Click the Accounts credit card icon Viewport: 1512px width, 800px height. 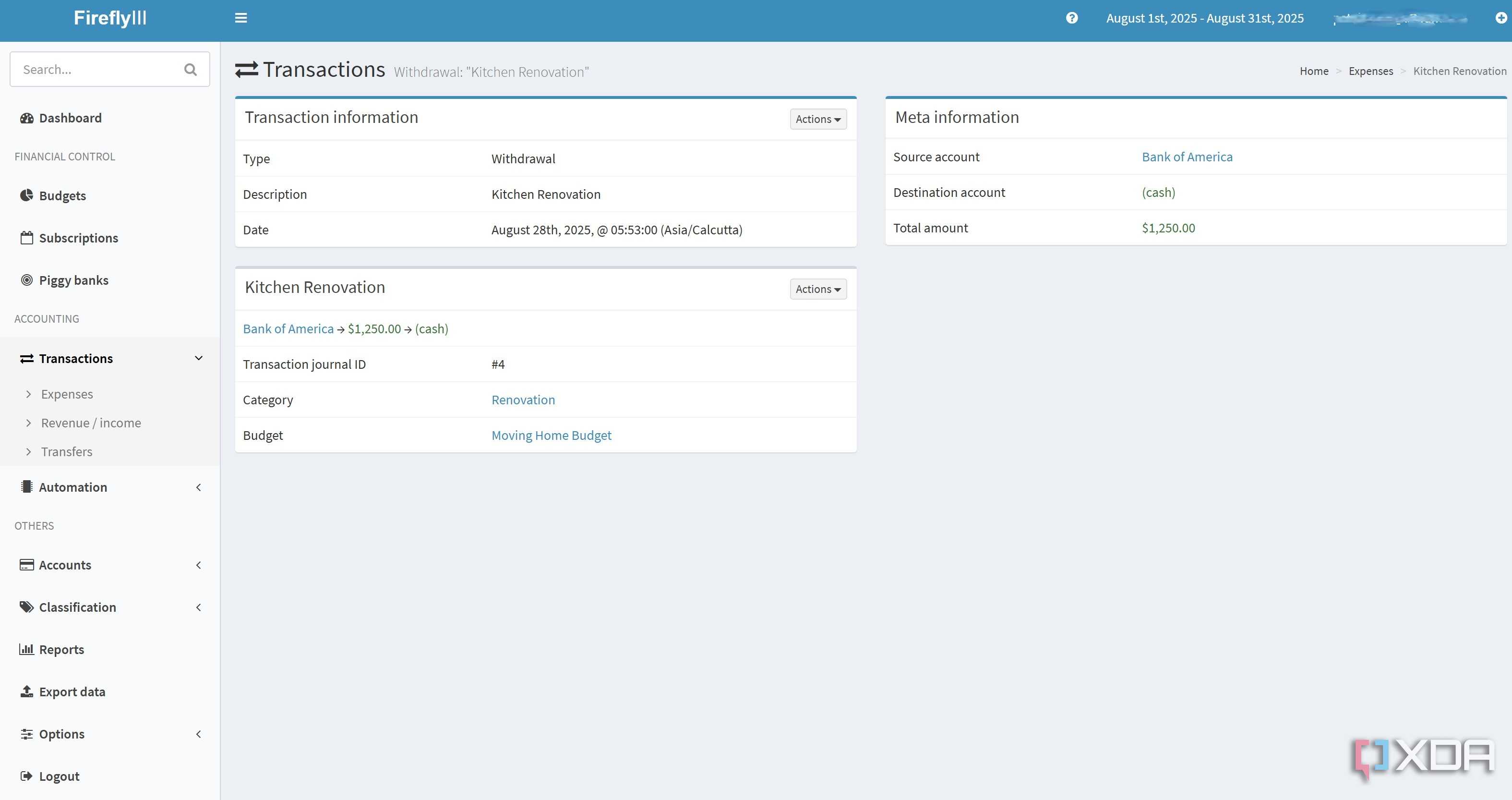click(x=26, y=565)
